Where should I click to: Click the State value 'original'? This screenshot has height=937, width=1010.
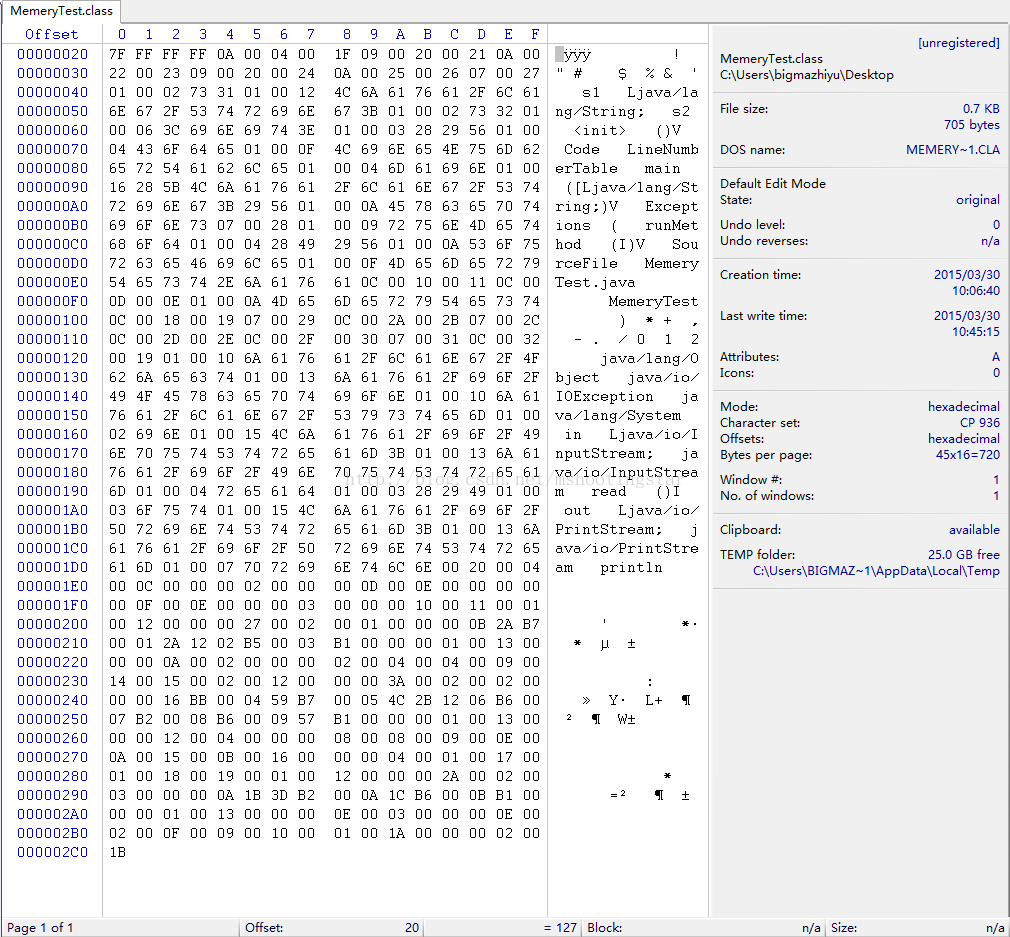[x=978, y=200]
